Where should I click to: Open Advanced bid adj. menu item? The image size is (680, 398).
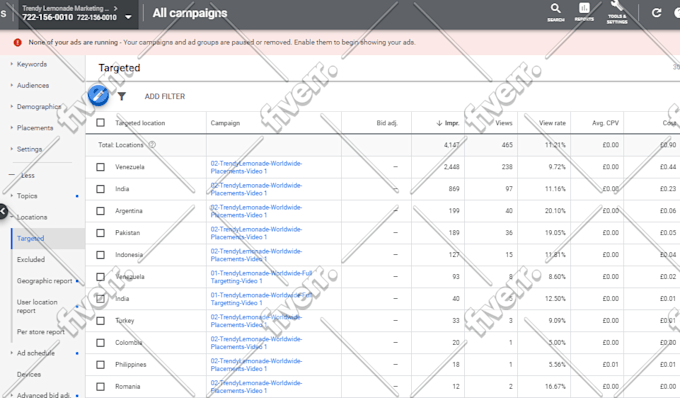pos(43,395)
